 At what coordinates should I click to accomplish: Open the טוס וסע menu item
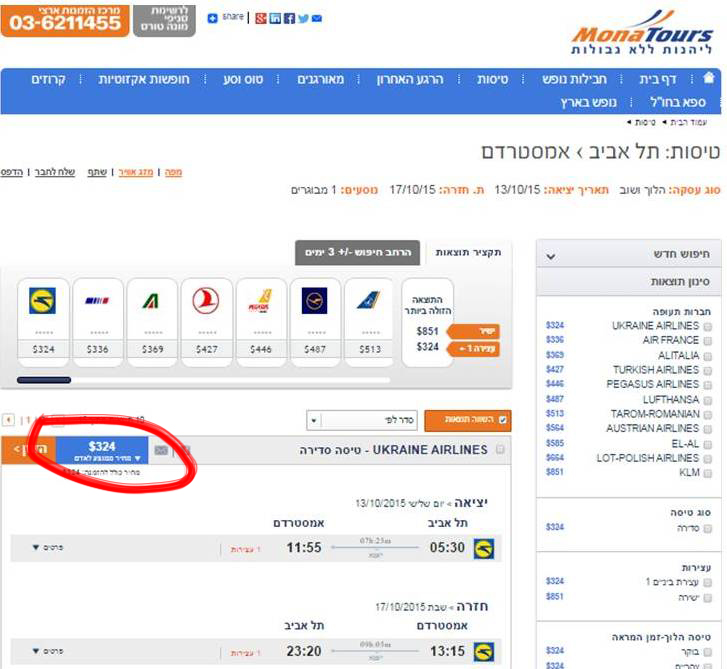243,79
